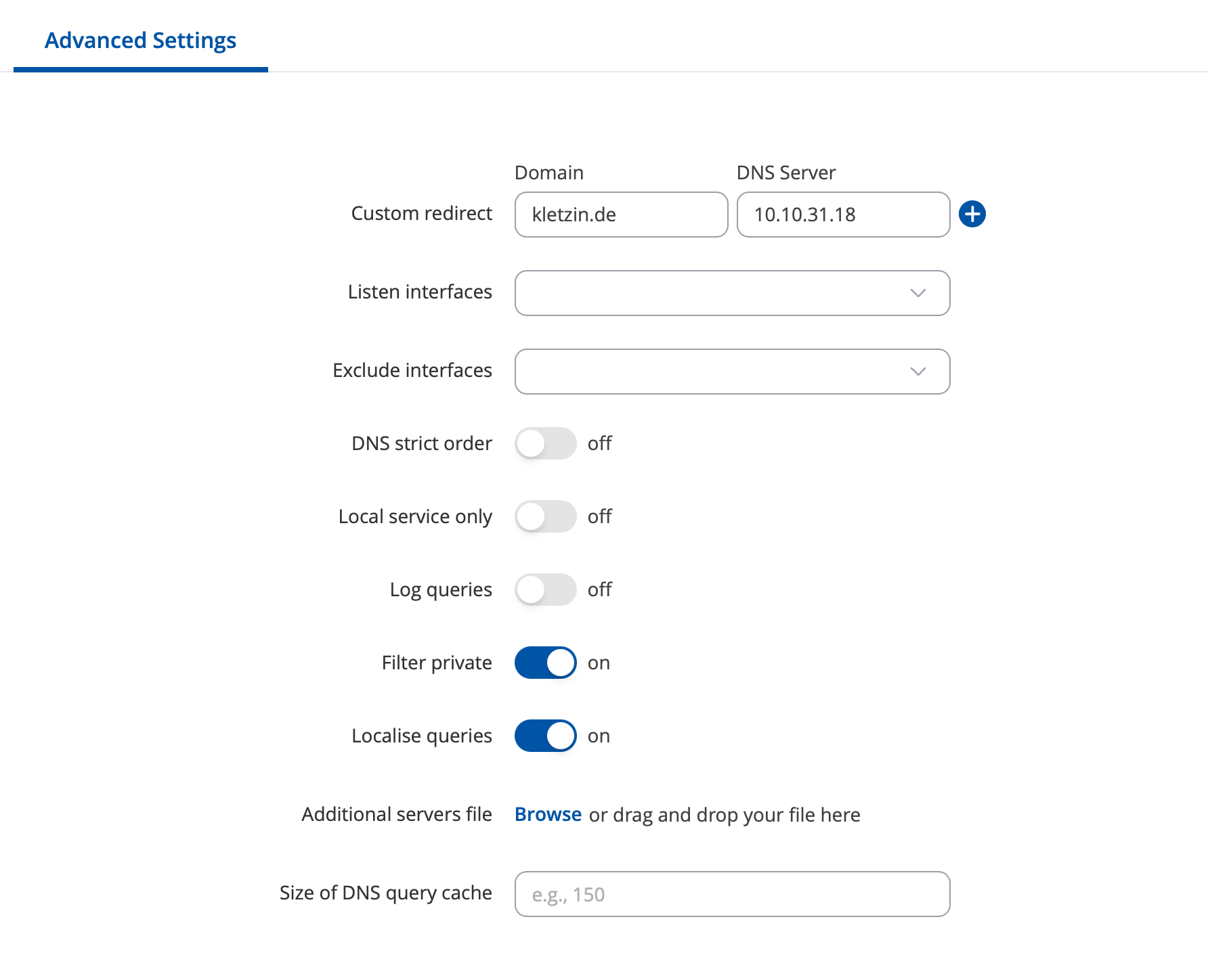The image size is (1208, 980).
Task: Browse for an additional servers file
Action: pyautogui.click(x=548, y=814)
